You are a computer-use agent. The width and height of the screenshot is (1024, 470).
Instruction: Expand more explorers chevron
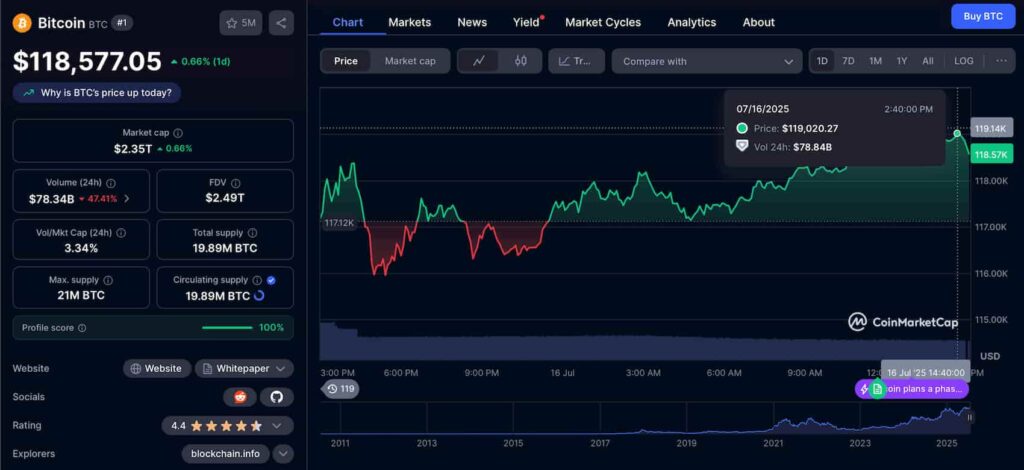click(x=283, y=453)
